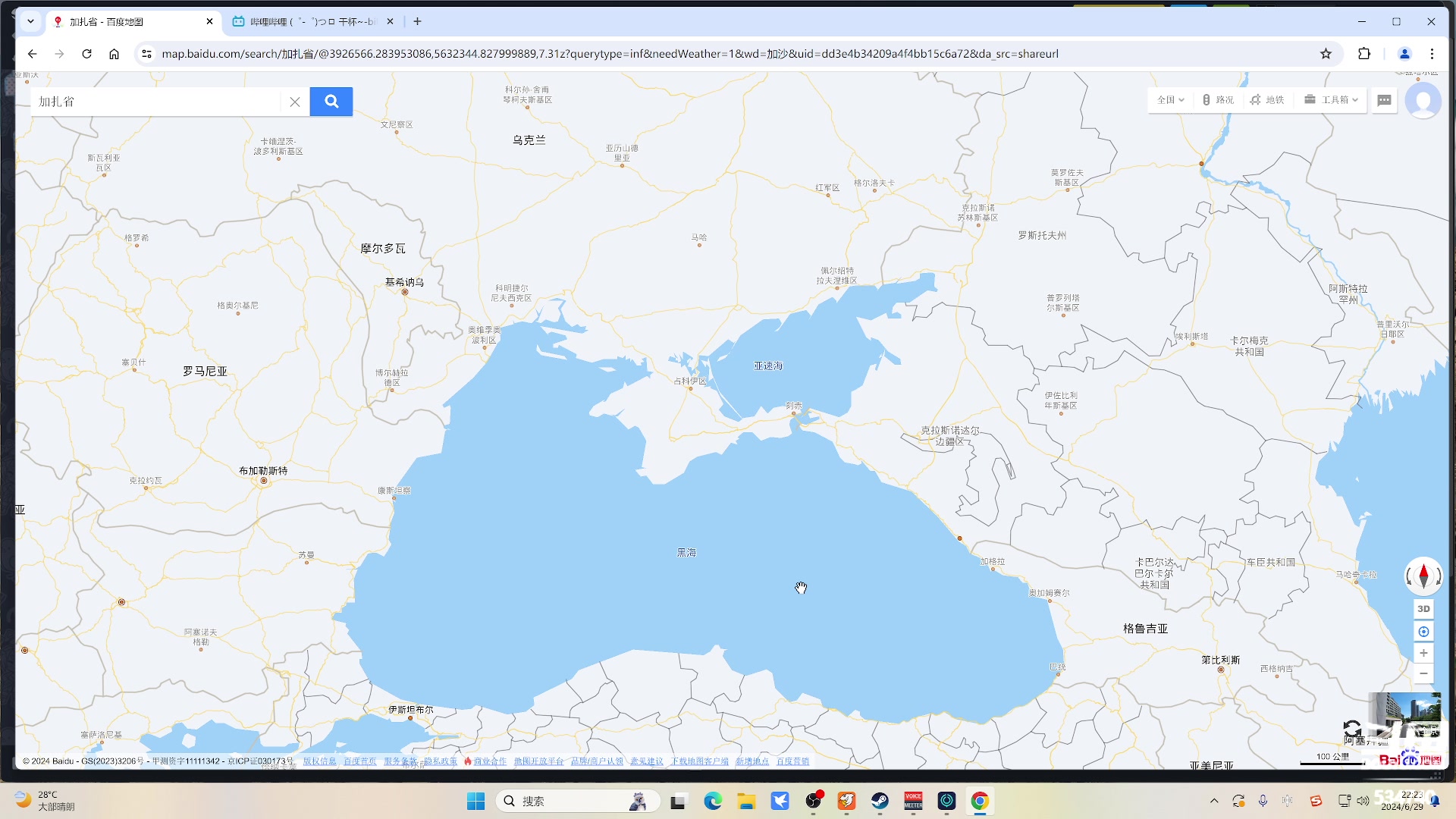
Task: Open the 商业合作 footer link
Action: [x=489, y=761]
